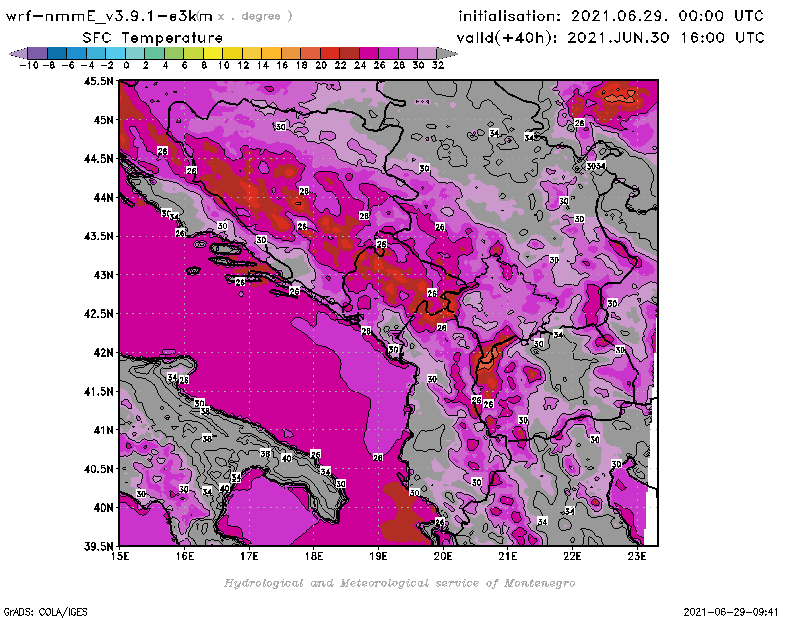The image size is (800, 618).
Task: Click the '18' legend value label
Action: point(302,65)
